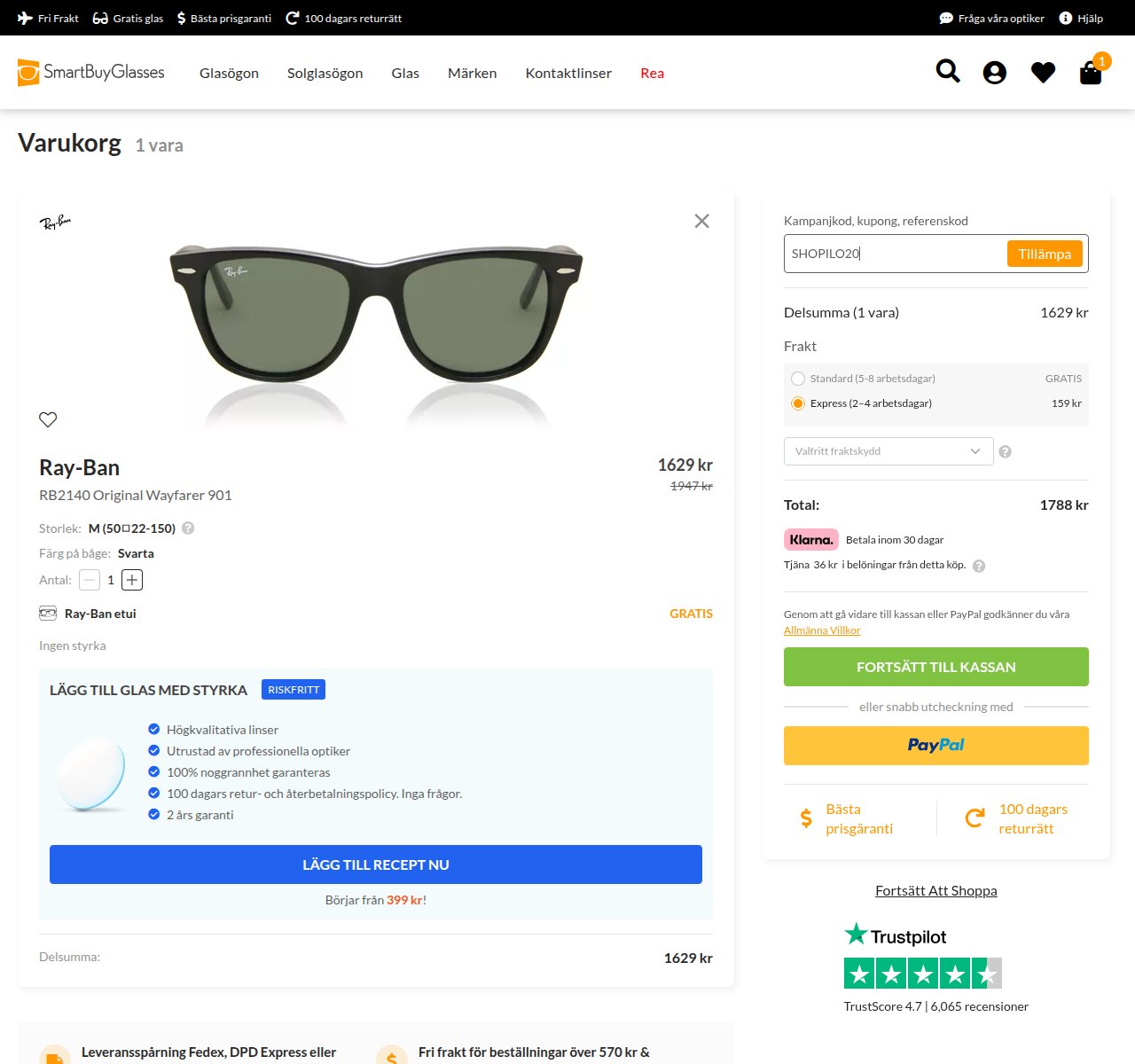
Task: Apply coupon with Tillämpa button
Action: pos(1045,254)
